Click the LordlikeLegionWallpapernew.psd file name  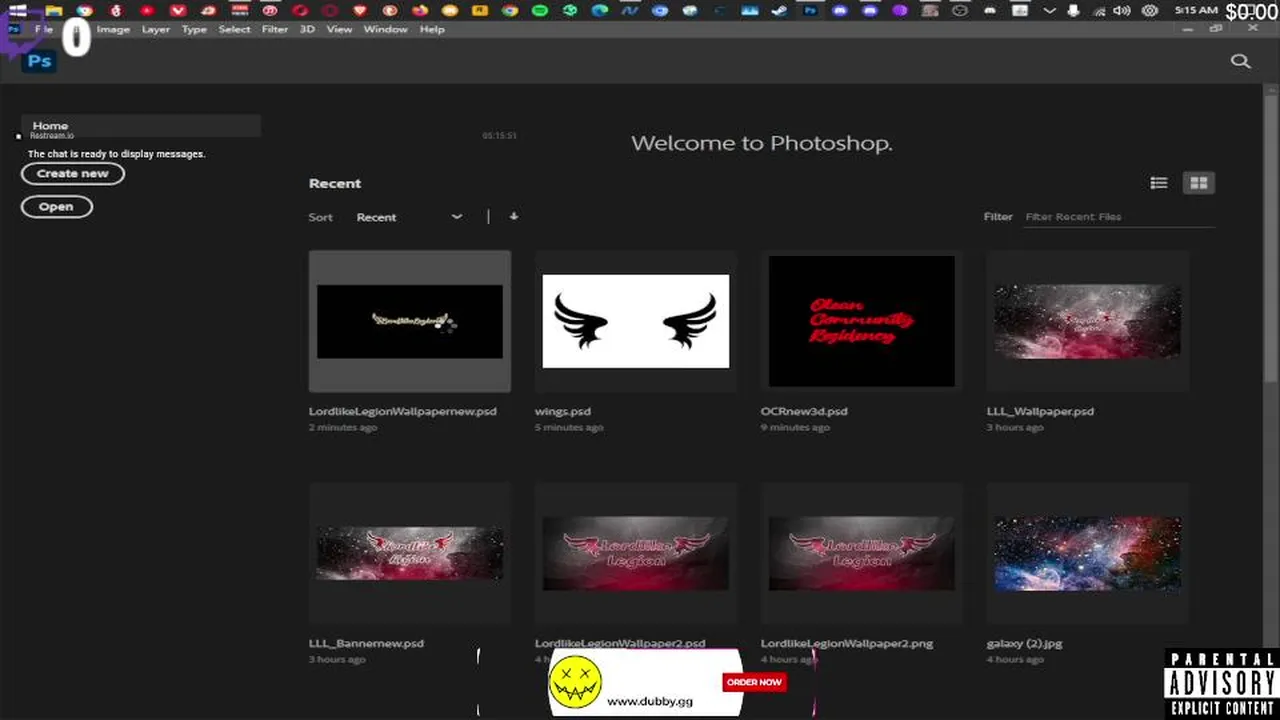(x=402, y=411)
